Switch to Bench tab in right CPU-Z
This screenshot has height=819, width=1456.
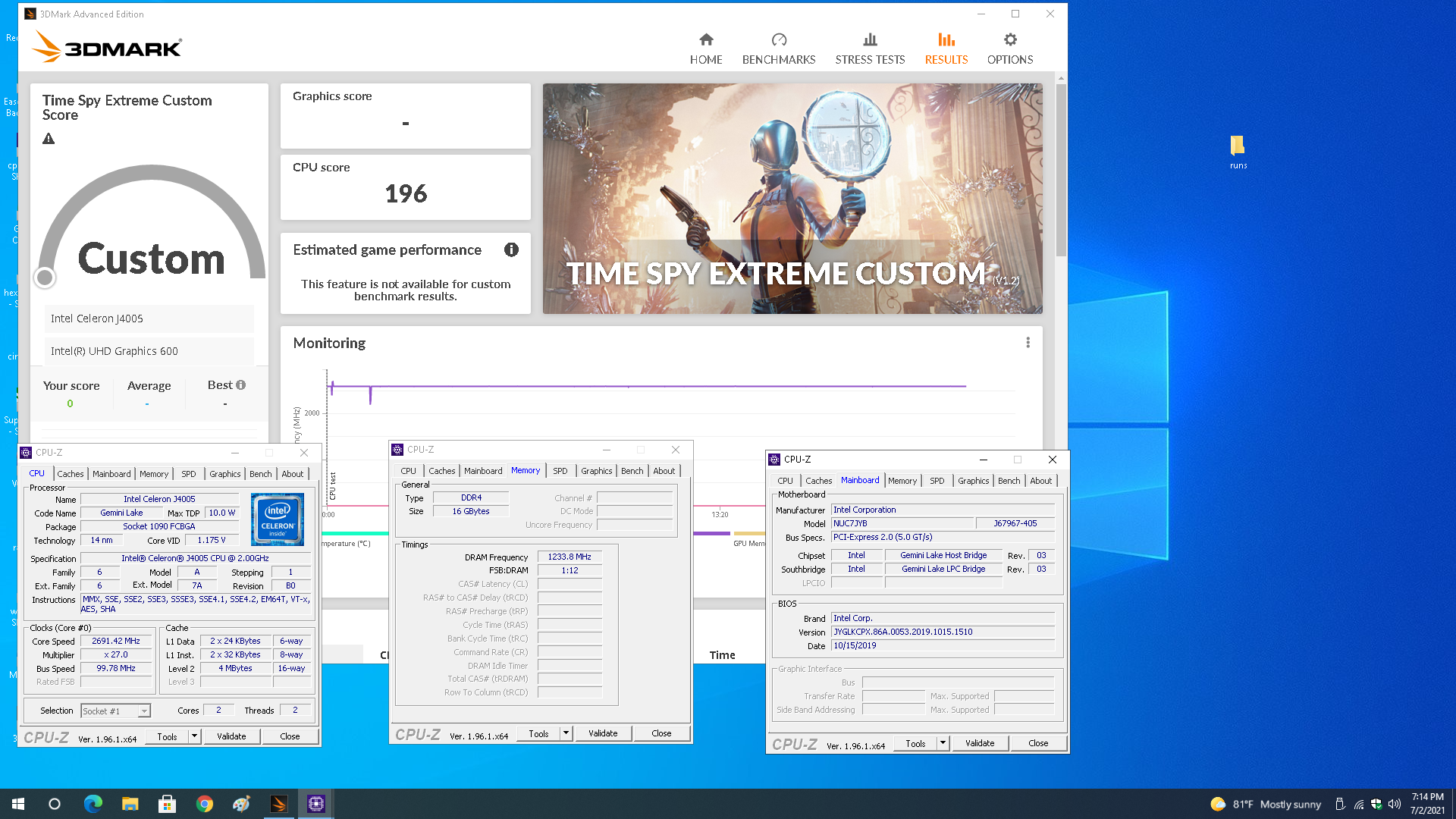pyautogui.click(x=1009, y=481)
